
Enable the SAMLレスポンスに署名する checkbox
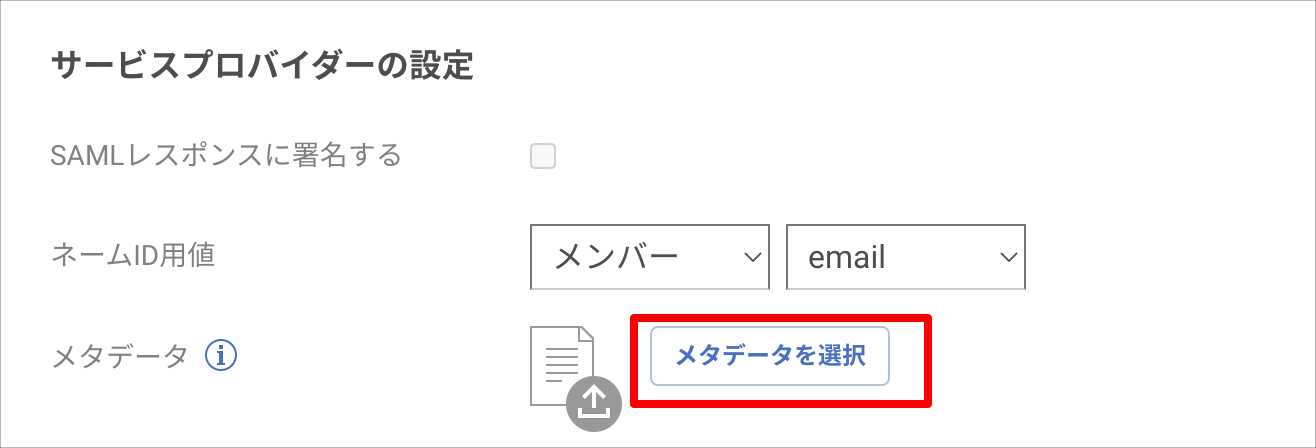(x=543, y=156)
